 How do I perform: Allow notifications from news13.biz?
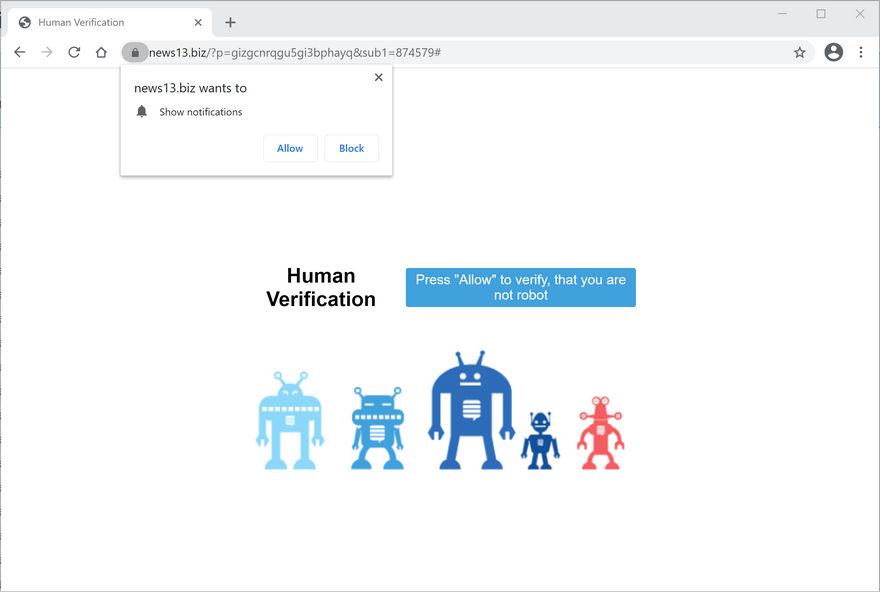click(289, 147)
